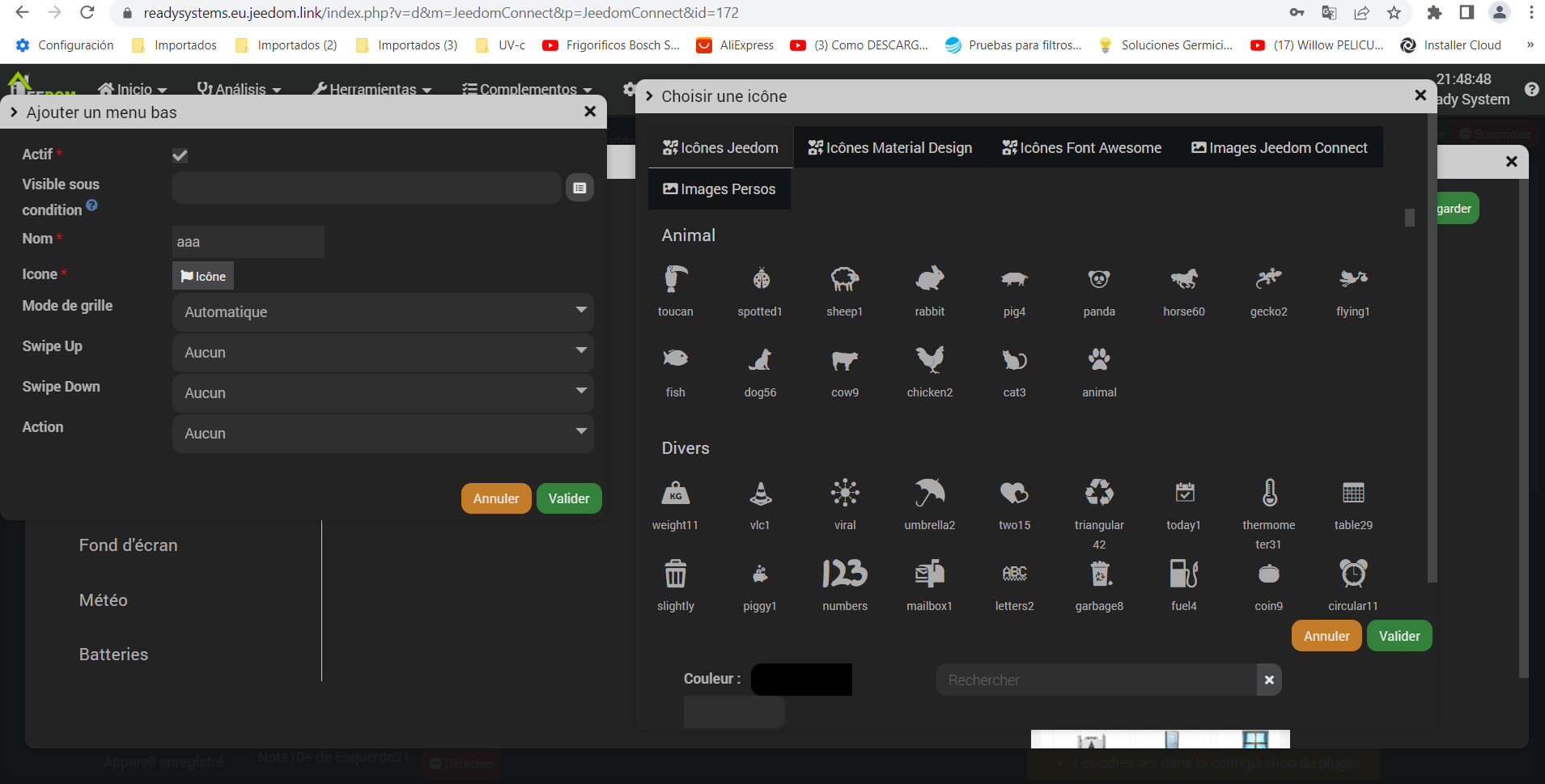Pick the sheep1 icon
The image size is (1545, 784).
pos(845,279)
